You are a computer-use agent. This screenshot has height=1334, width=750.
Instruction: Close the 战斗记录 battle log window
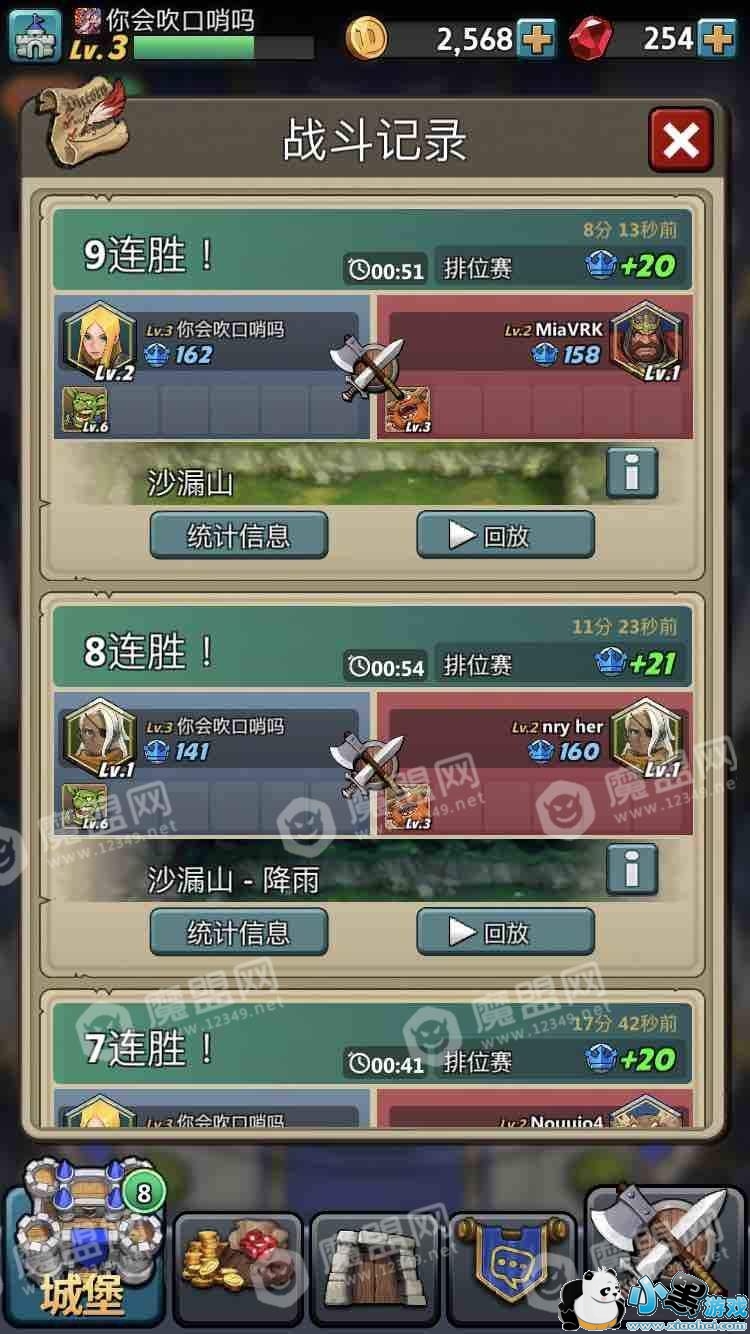[681, 140]
